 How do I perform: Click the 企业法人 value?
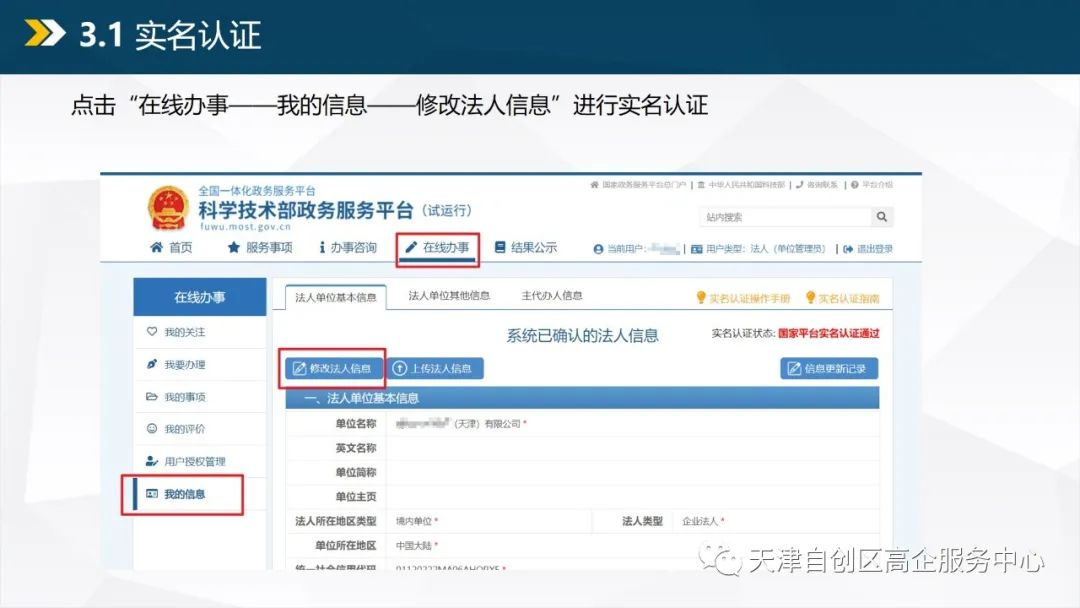point(700,521)
